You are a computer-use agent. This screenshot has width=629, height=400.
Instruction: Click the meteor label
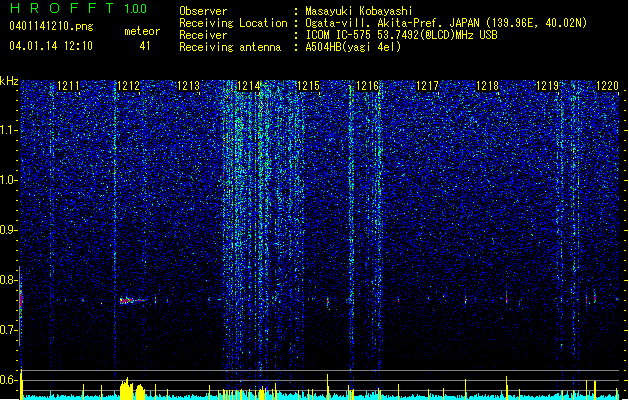tap(142, 31)
